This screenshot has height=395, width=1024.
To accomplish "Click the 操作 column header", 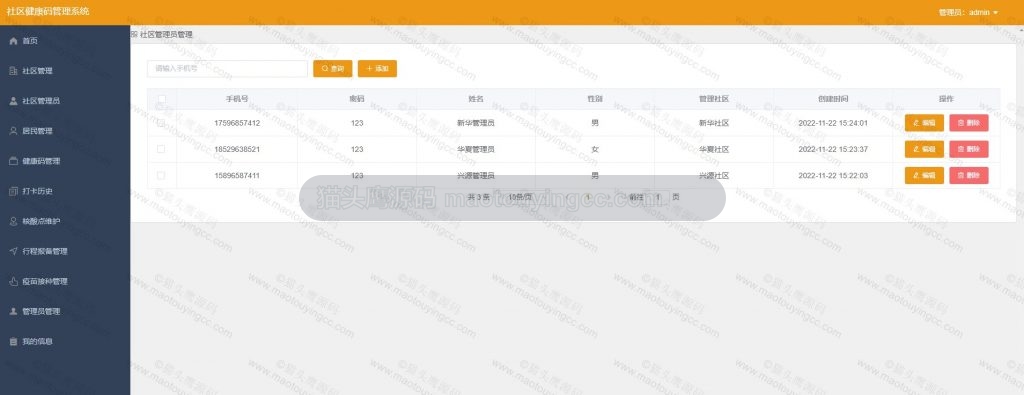I will [946, 99].
